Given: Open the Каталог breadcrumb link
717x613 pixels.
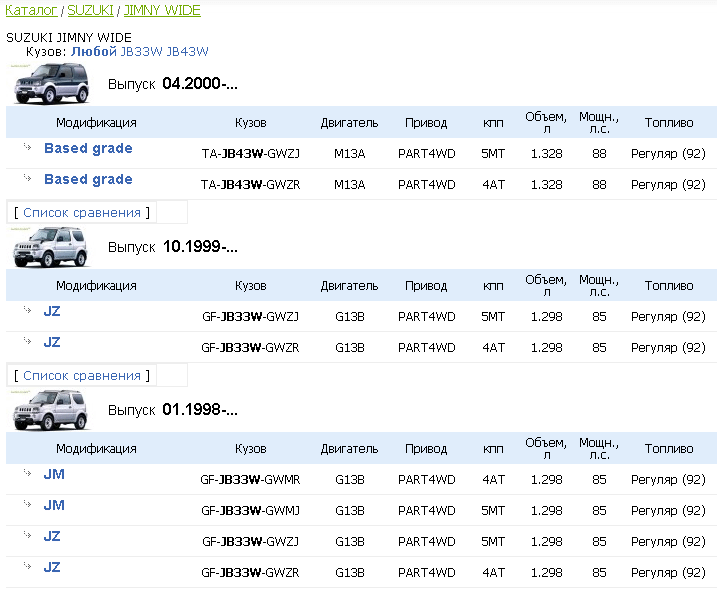Looking at the screenshot, I should pyautogui.click(x=31, y=10).
